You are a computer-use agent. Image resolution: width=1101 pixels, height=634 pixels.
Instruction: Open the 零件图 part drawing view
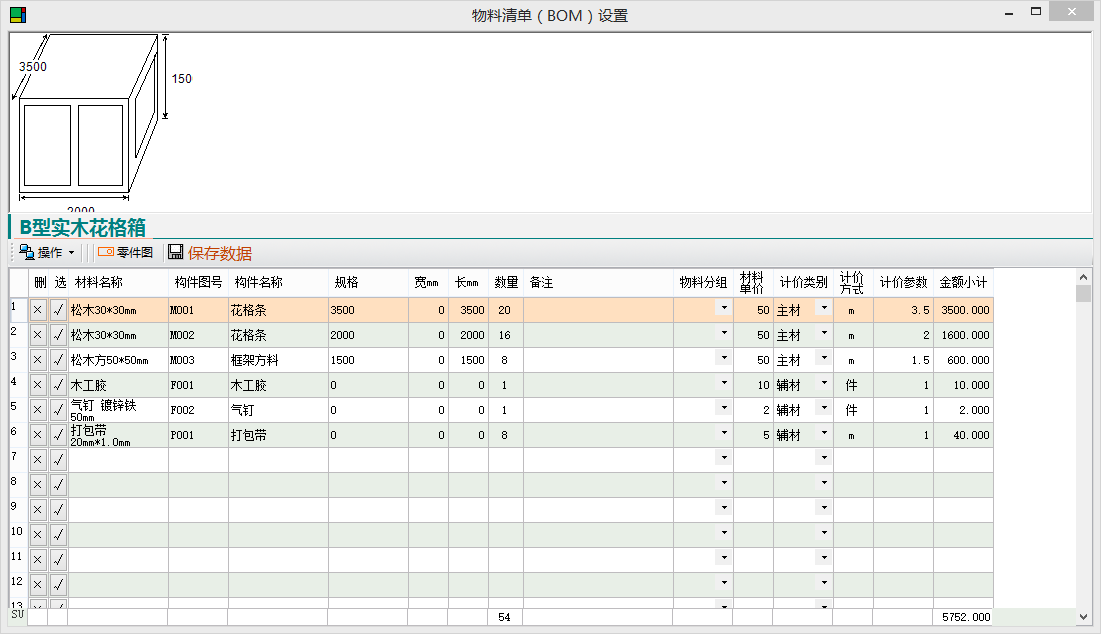tap(125, 253)
